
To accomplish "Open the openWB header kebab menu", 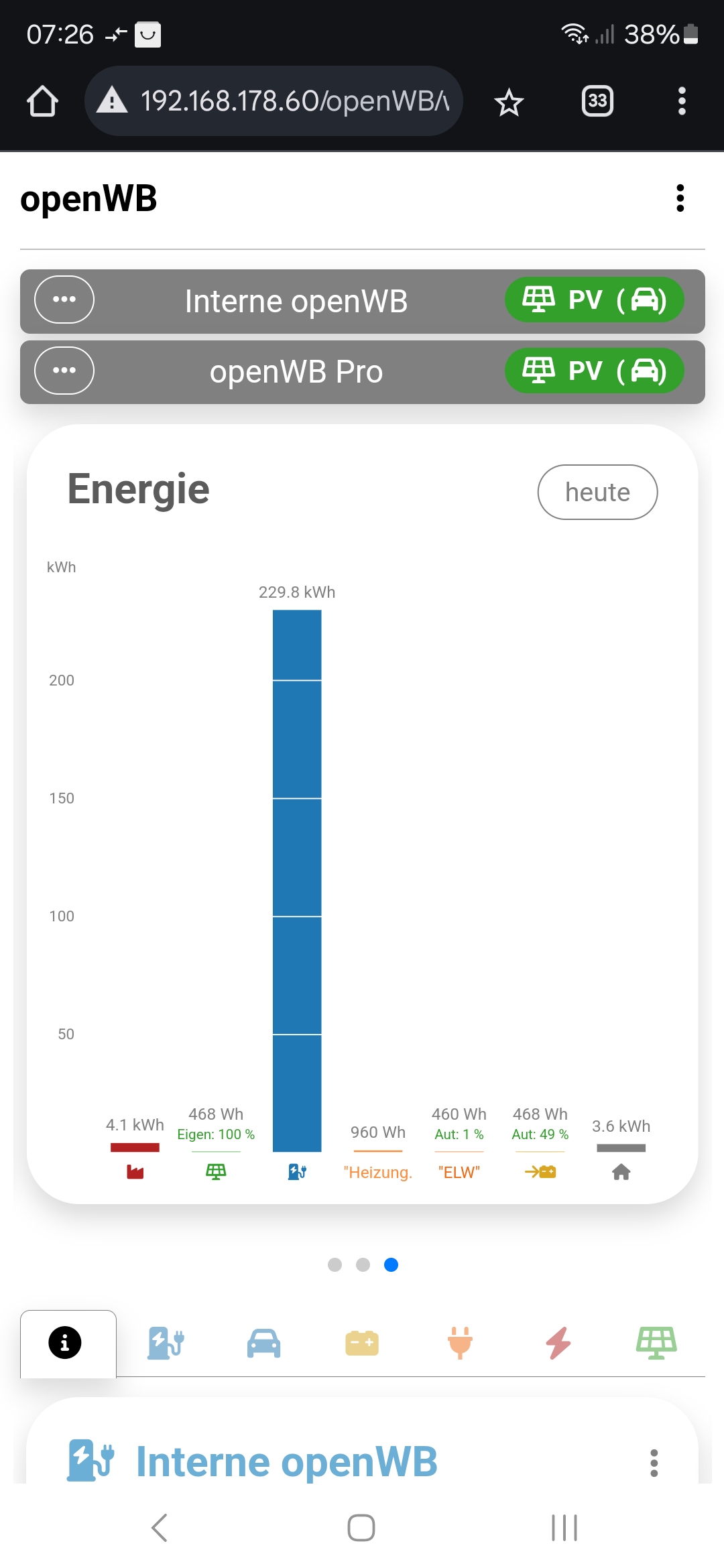I will (680, 198).
